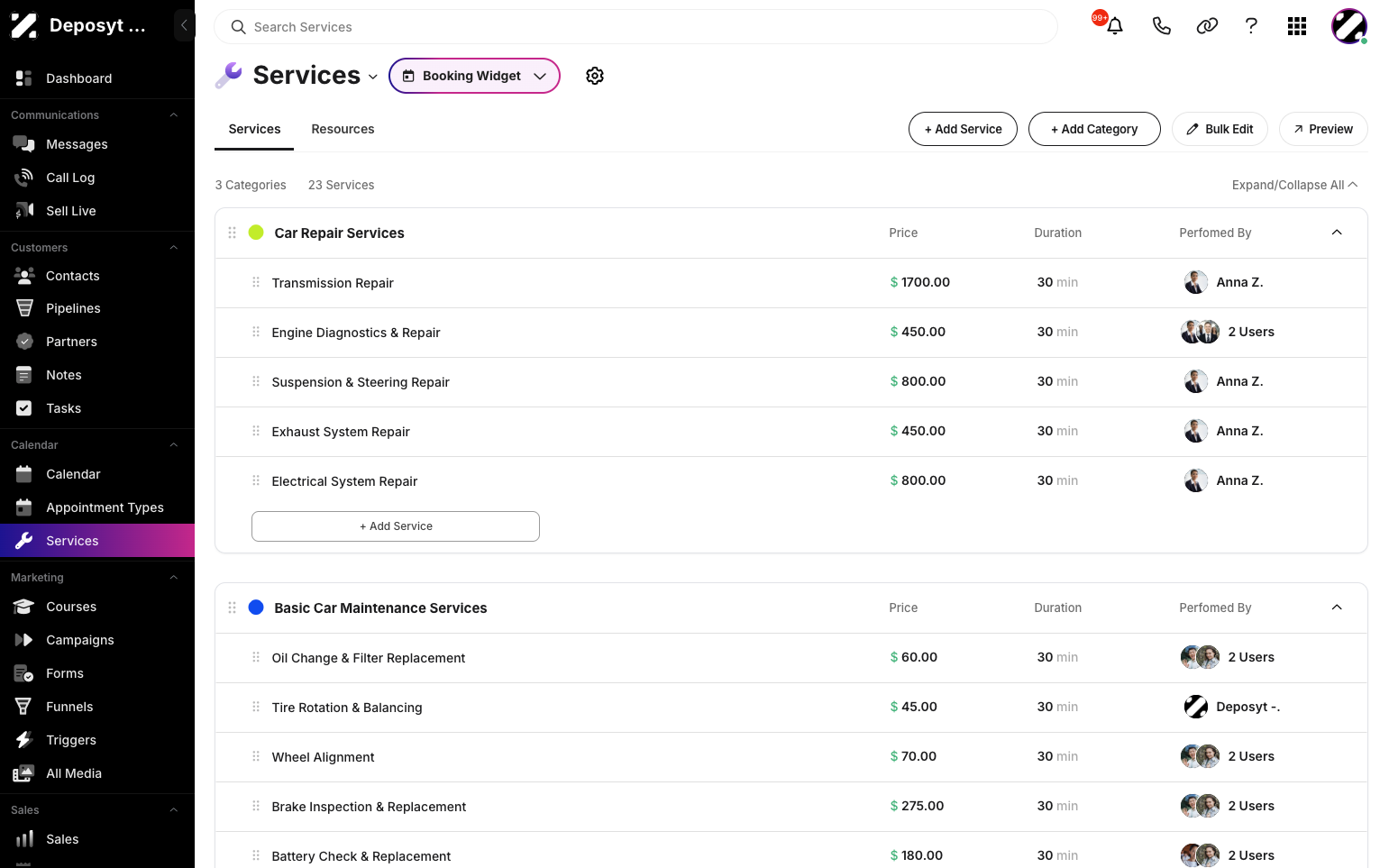Click drag handle for Transmission Repair row
The image size is (1389, 868).
[256, 282]
